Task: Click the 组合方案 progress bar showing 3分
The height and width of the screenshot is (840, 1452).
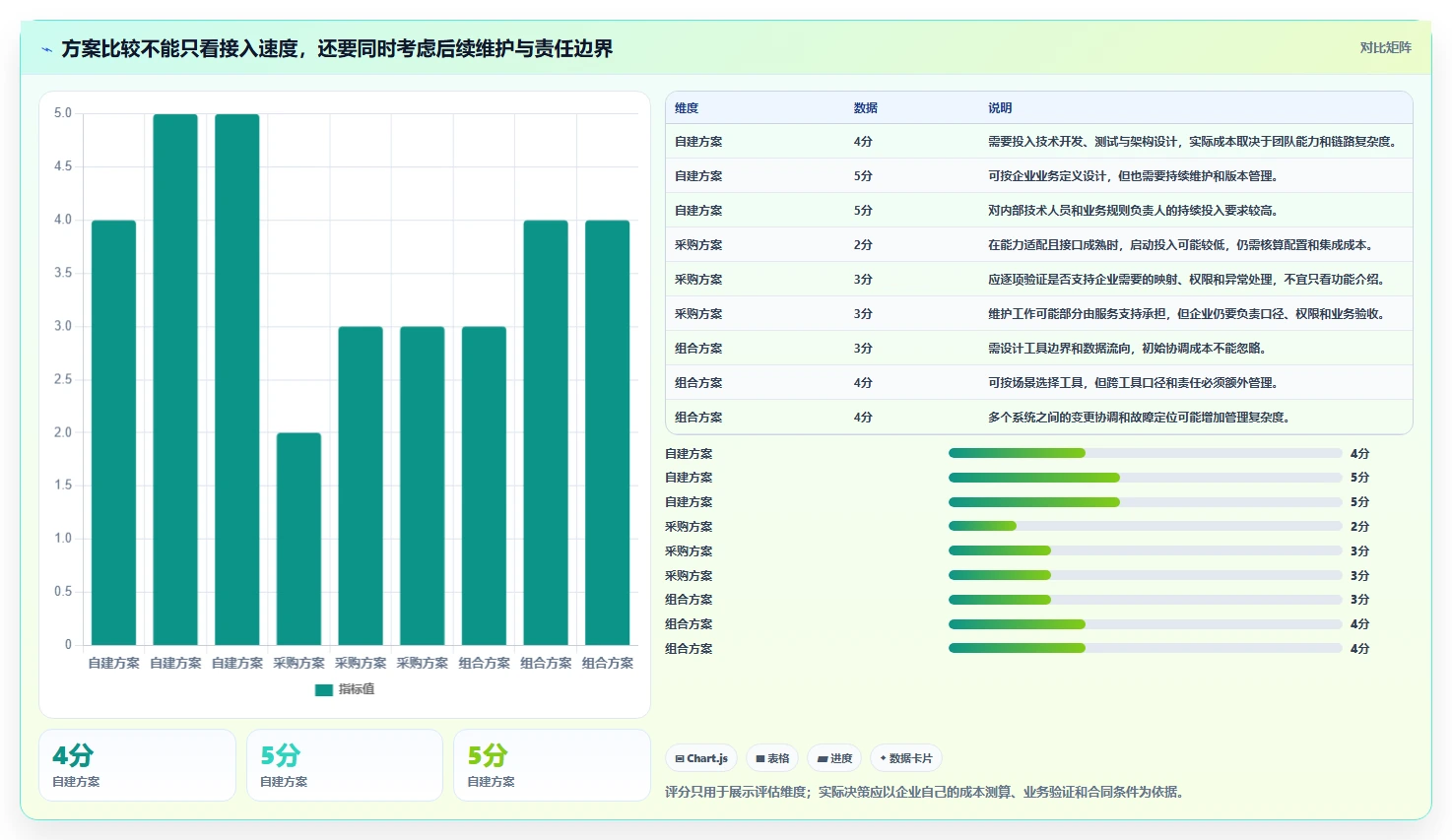Action: pyautogui.click(x=1145, y=600)
